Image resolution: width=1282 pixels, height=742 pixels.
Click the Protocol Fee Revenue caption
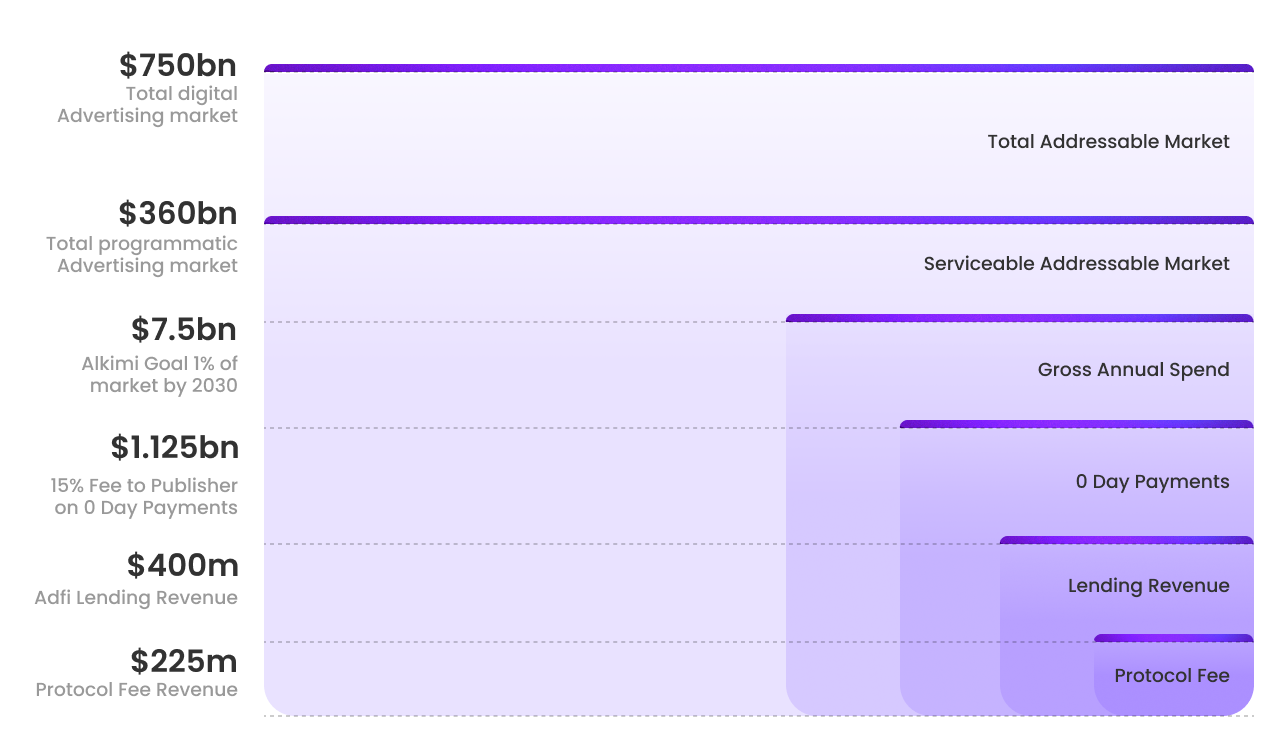(136, 690)
